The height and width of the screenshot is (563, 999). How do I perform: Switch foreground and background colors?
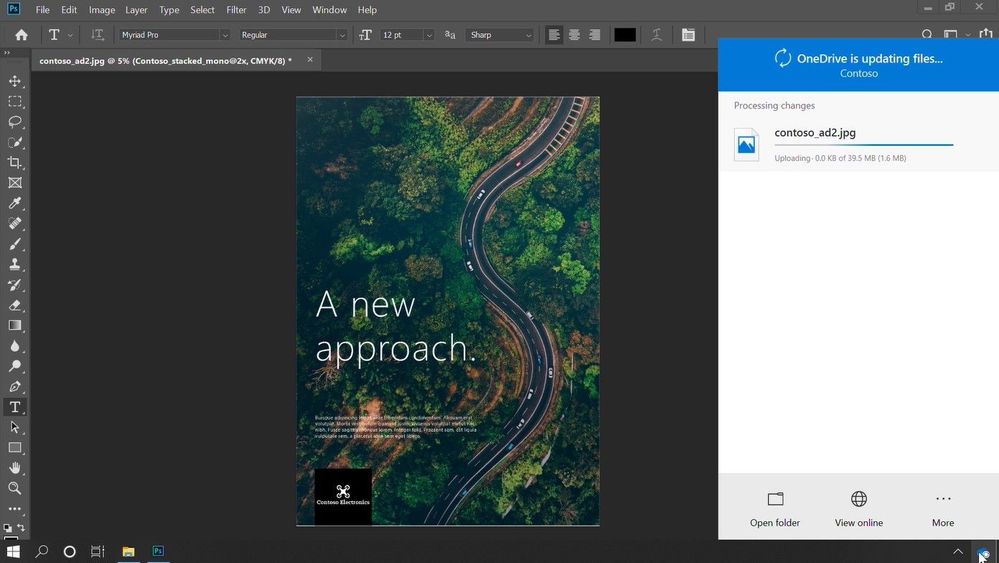(x=21, y=527)
